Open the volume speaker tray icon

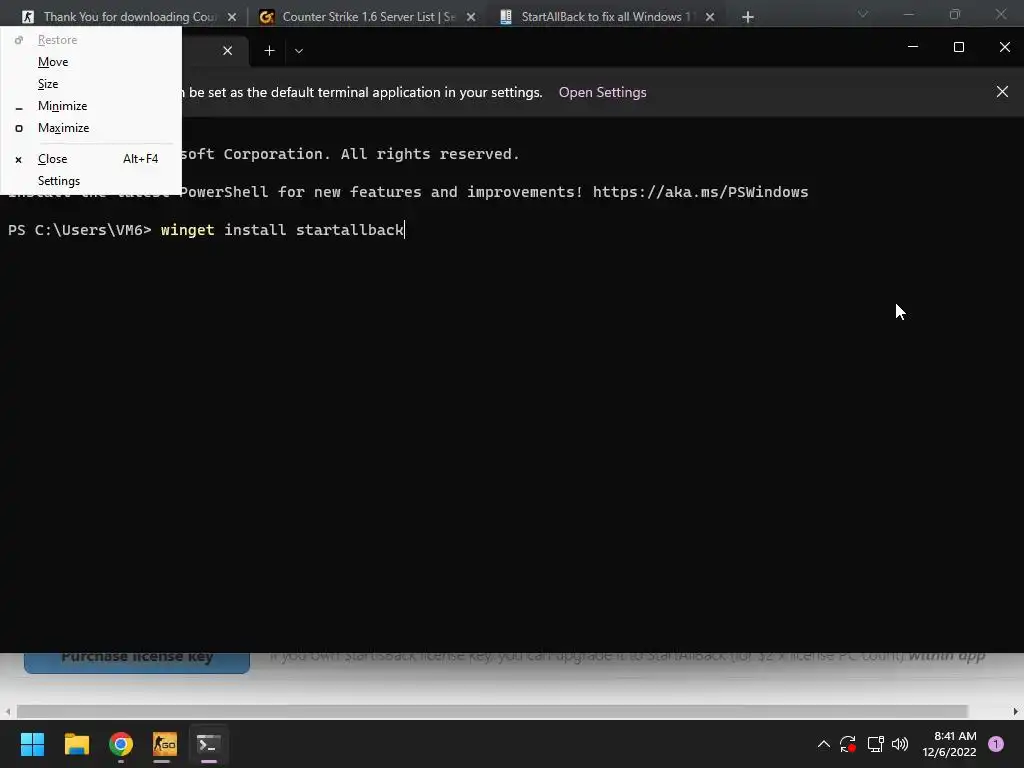(900, 744)
